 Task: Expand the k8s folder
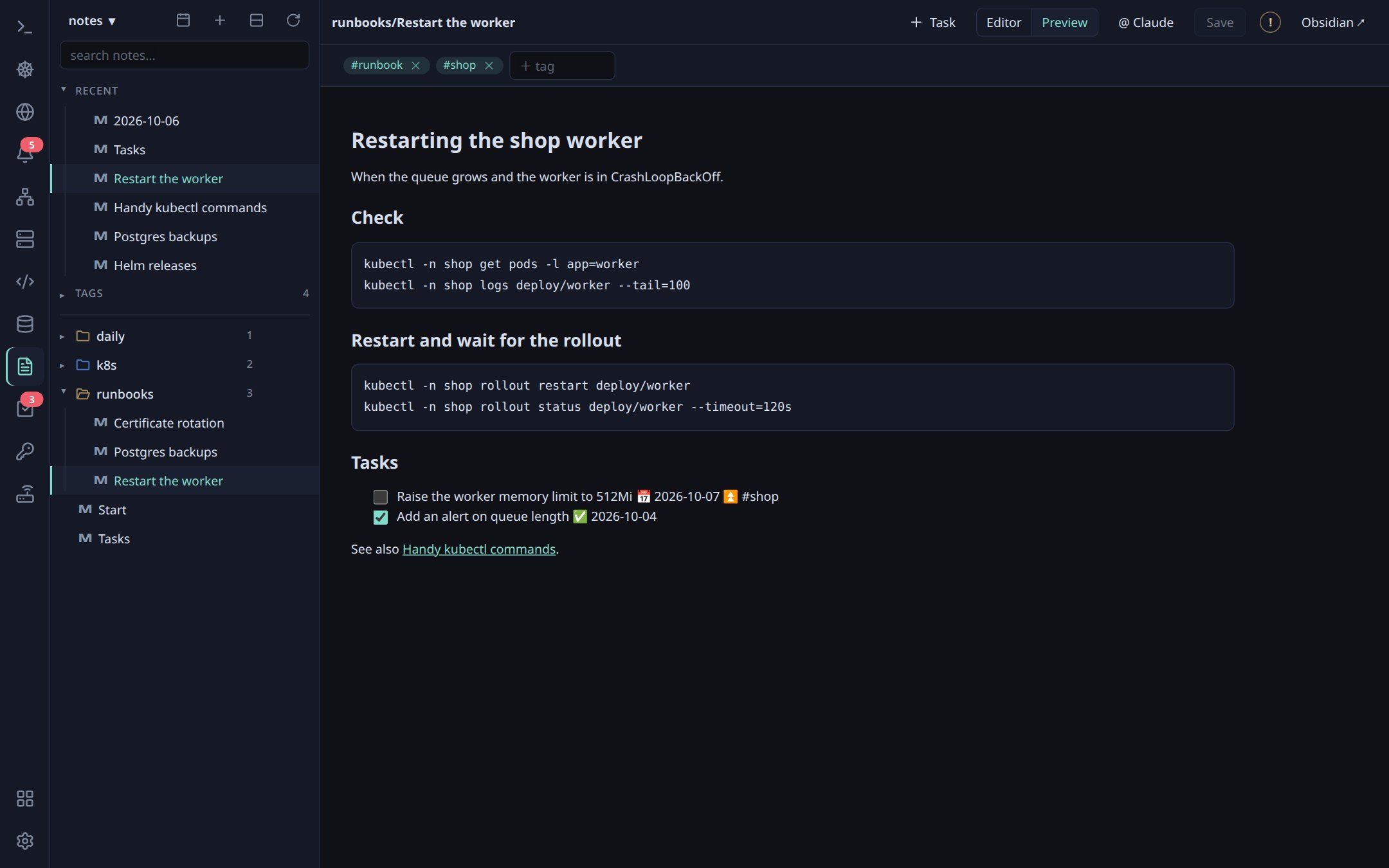pos(62,365)
